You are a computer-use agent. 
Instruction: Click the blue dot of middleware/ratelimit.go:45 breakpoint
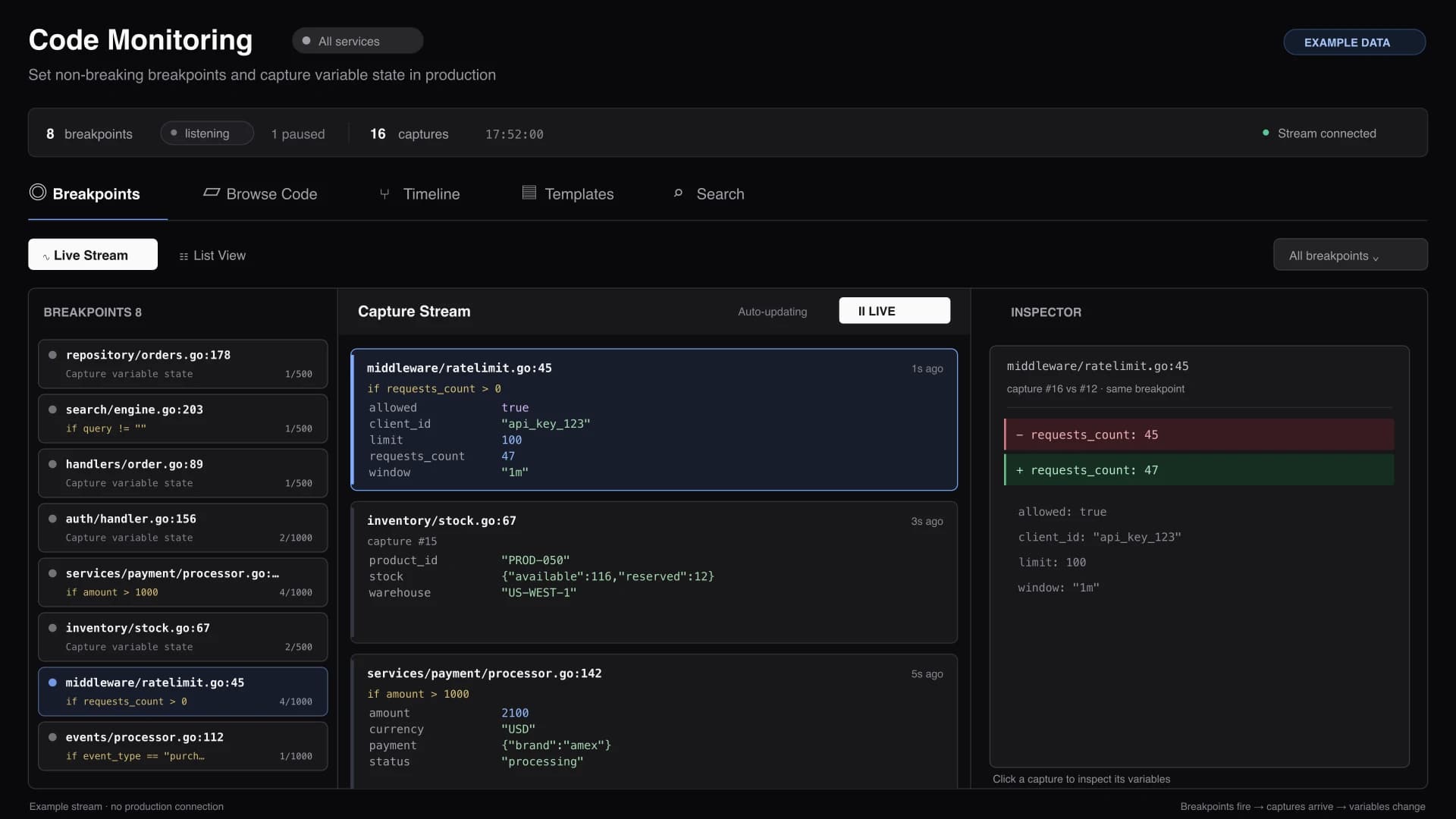[x=52, y=682]
